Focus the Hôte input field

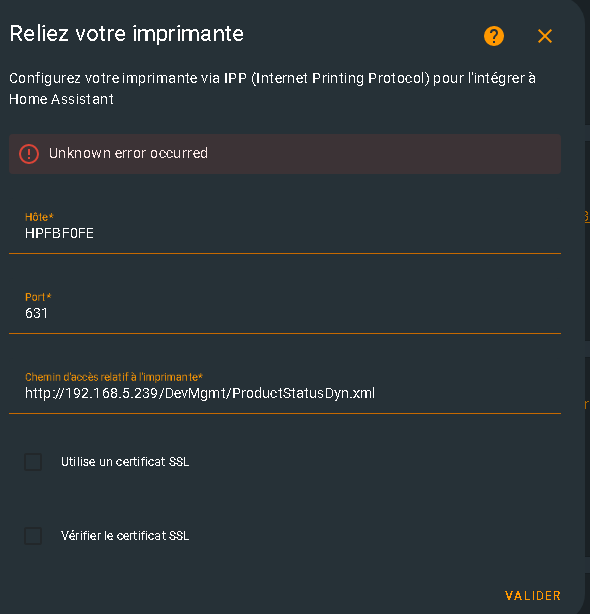click(x=285, y=228)
